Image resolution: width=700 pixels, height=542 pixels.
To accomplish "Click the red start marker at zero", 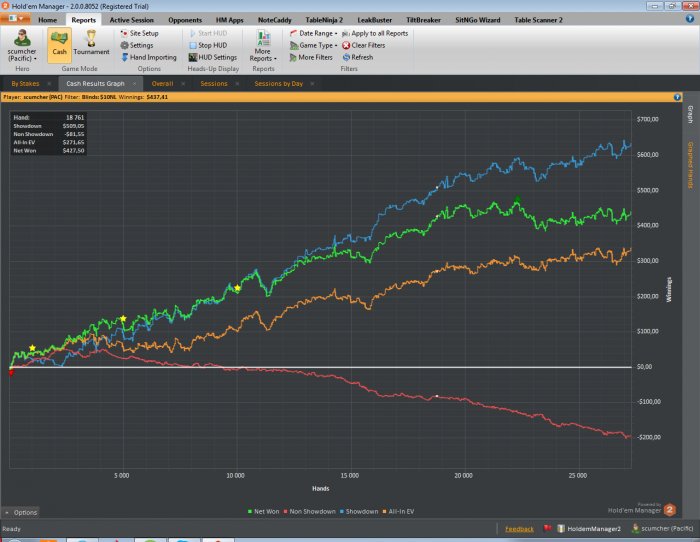I will coord(11,372).
